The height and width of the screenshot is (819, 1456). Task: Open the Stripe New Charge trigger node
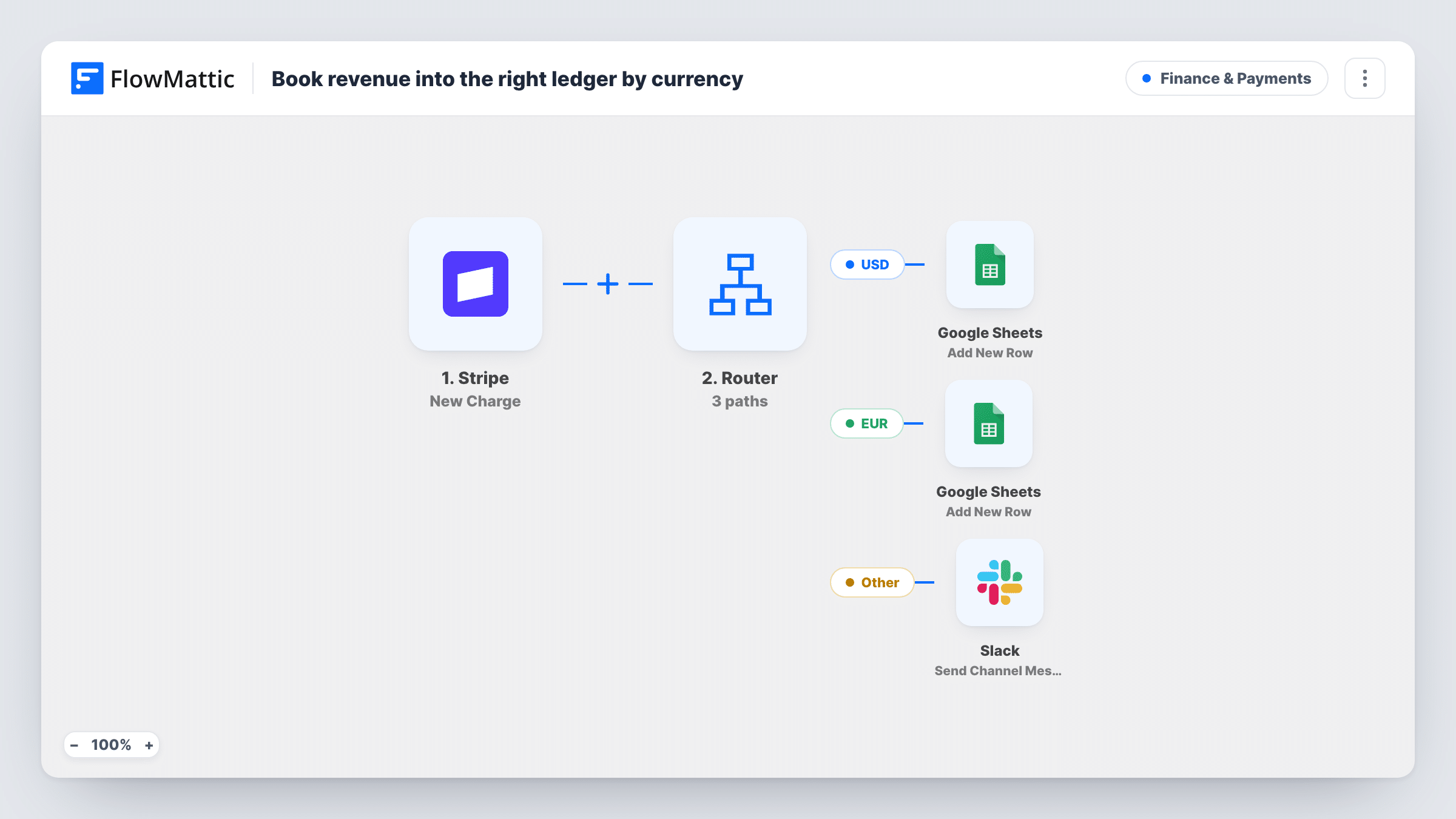tap(475, 284)
